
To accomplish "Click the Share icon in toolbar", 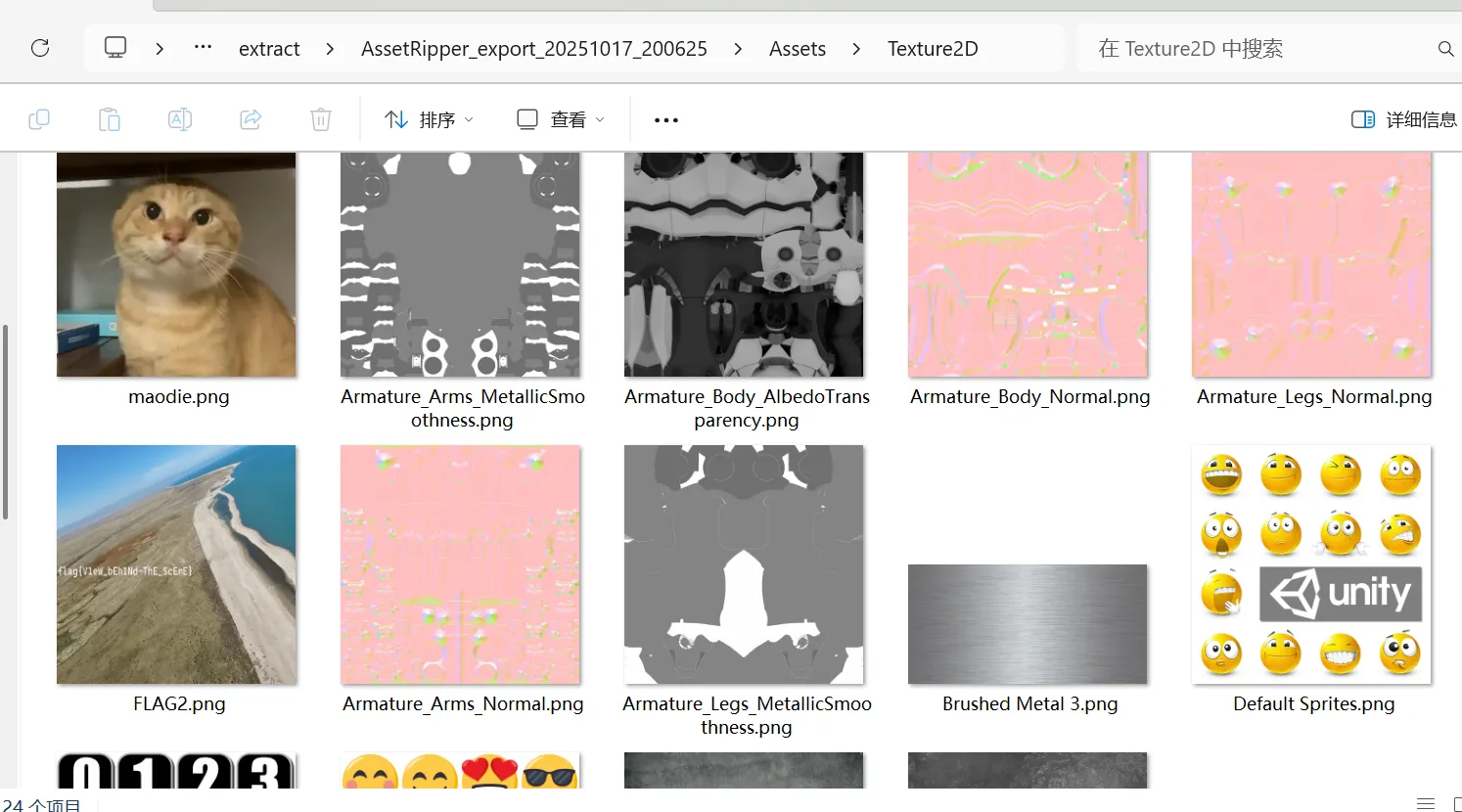I will coord(251,119).
